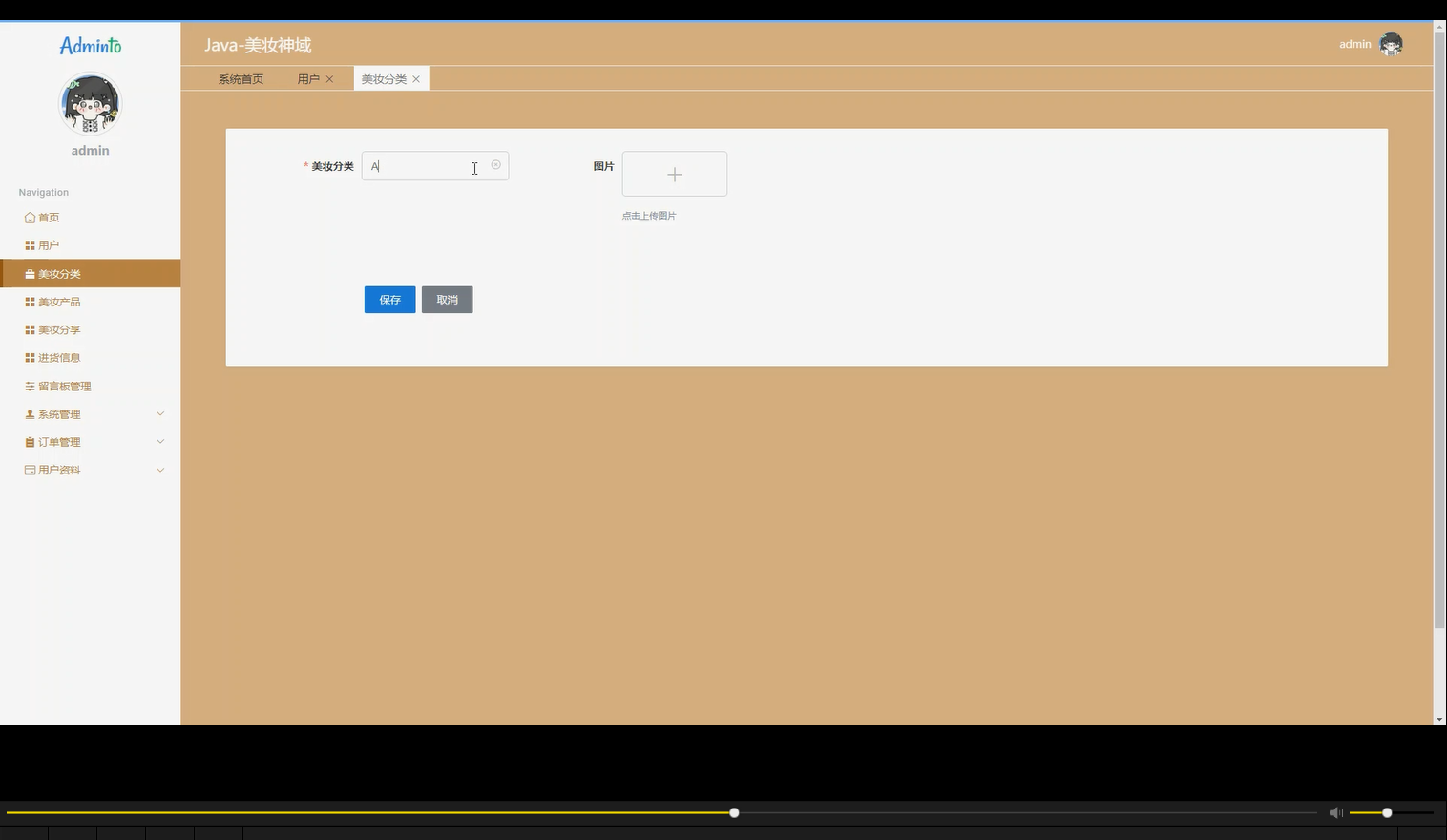Click the admin avatar in the top bar
Viewport: 1447px width, 840px height.
click(1390, 44)
